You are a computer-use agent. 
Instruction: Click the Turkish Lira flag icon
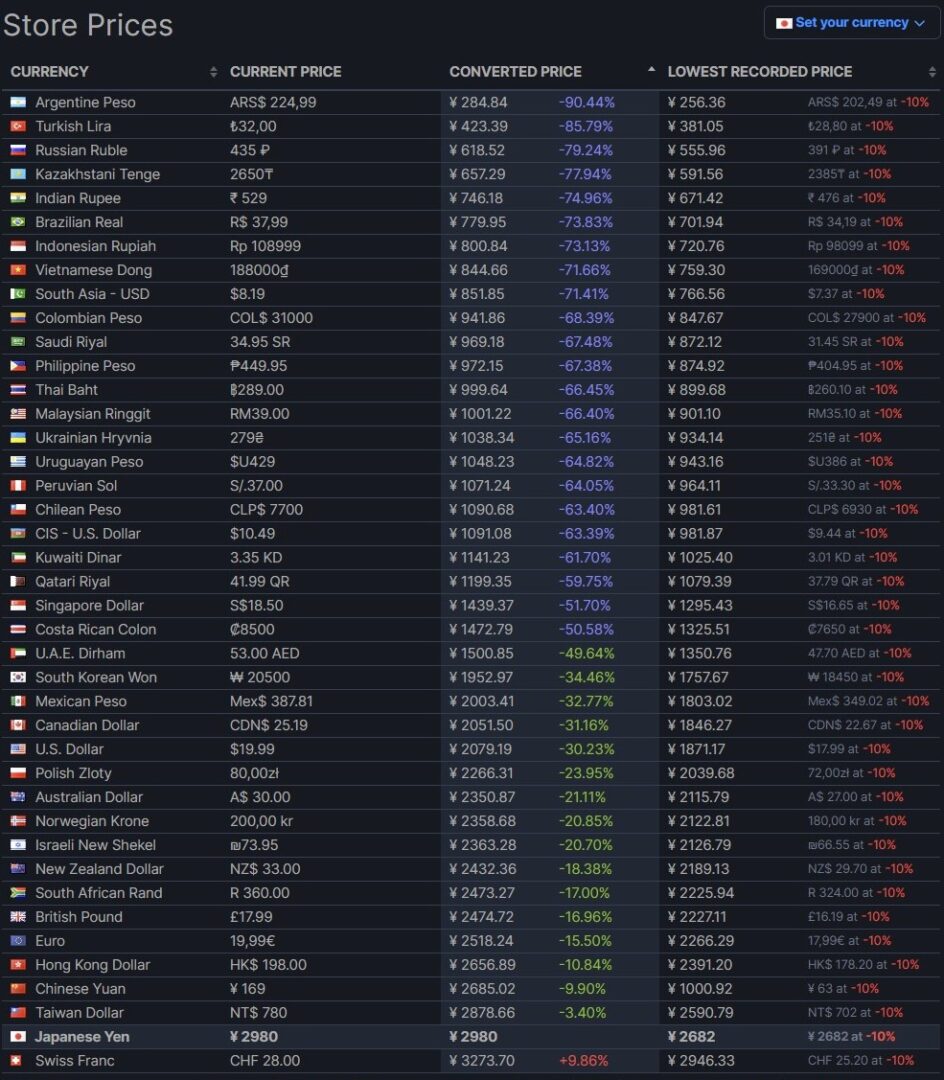[17, 126]
